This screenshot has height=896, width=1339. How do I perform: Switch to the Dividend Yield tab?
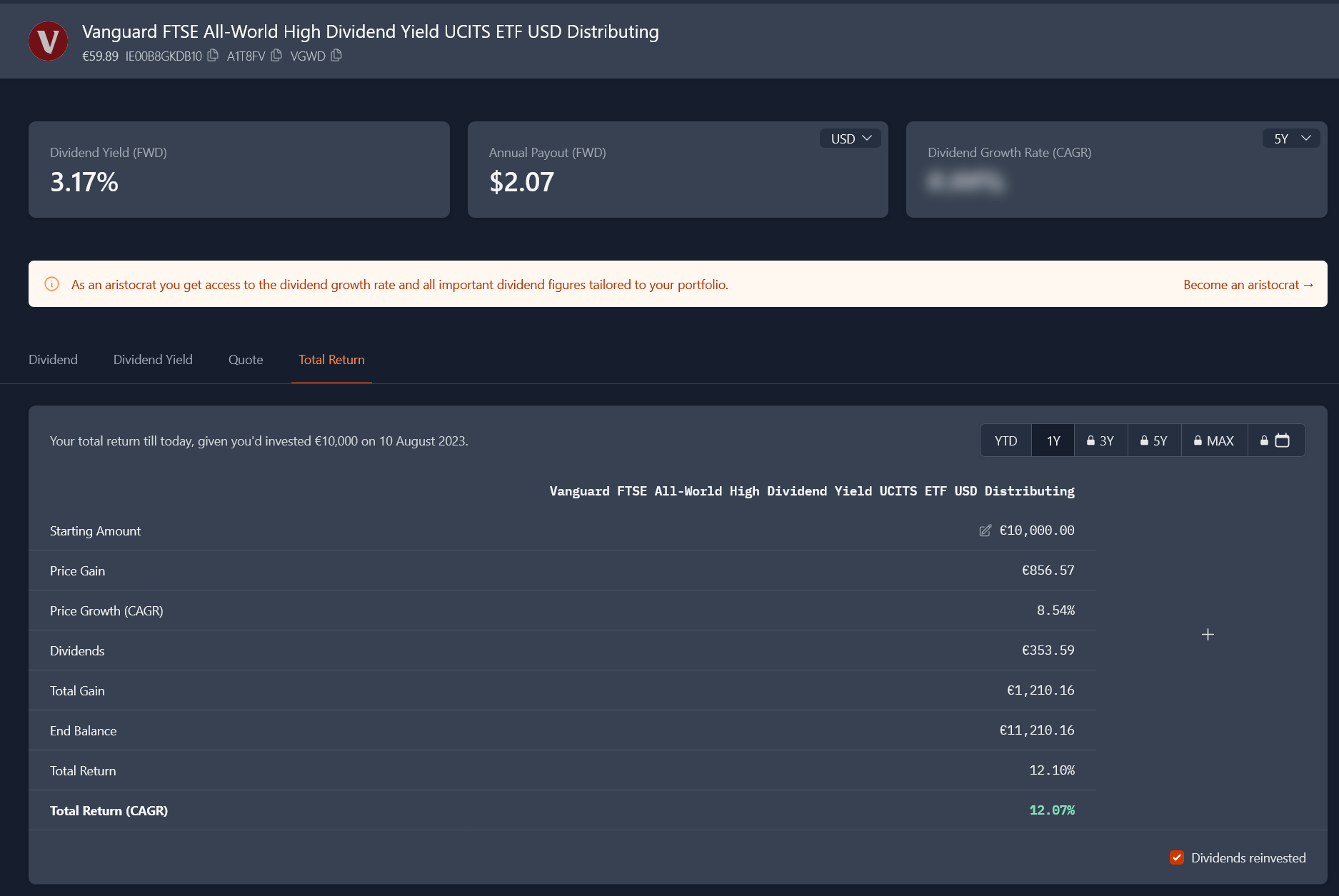coord(153,360)
